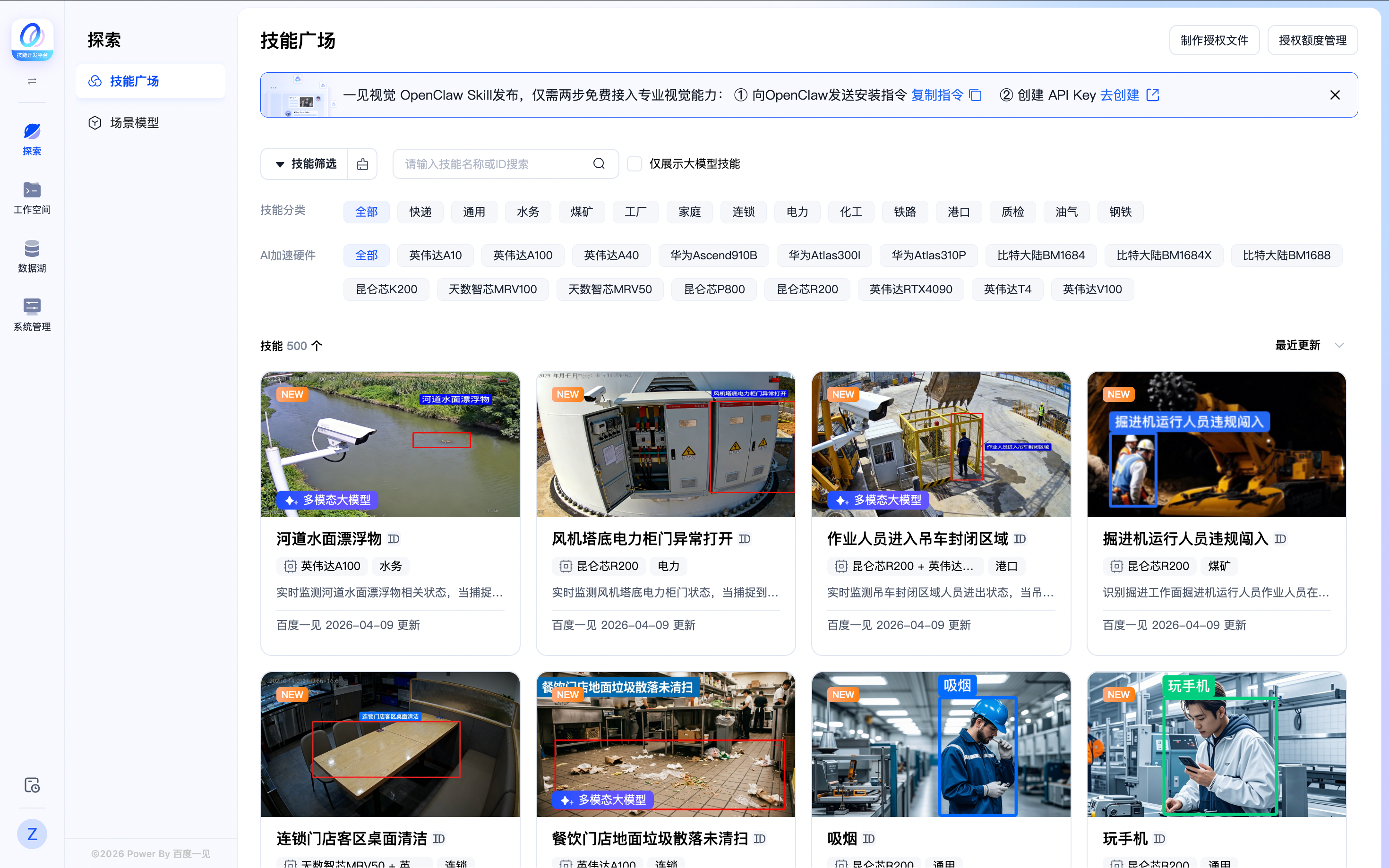Click the platform logo icon

point(32,40)
